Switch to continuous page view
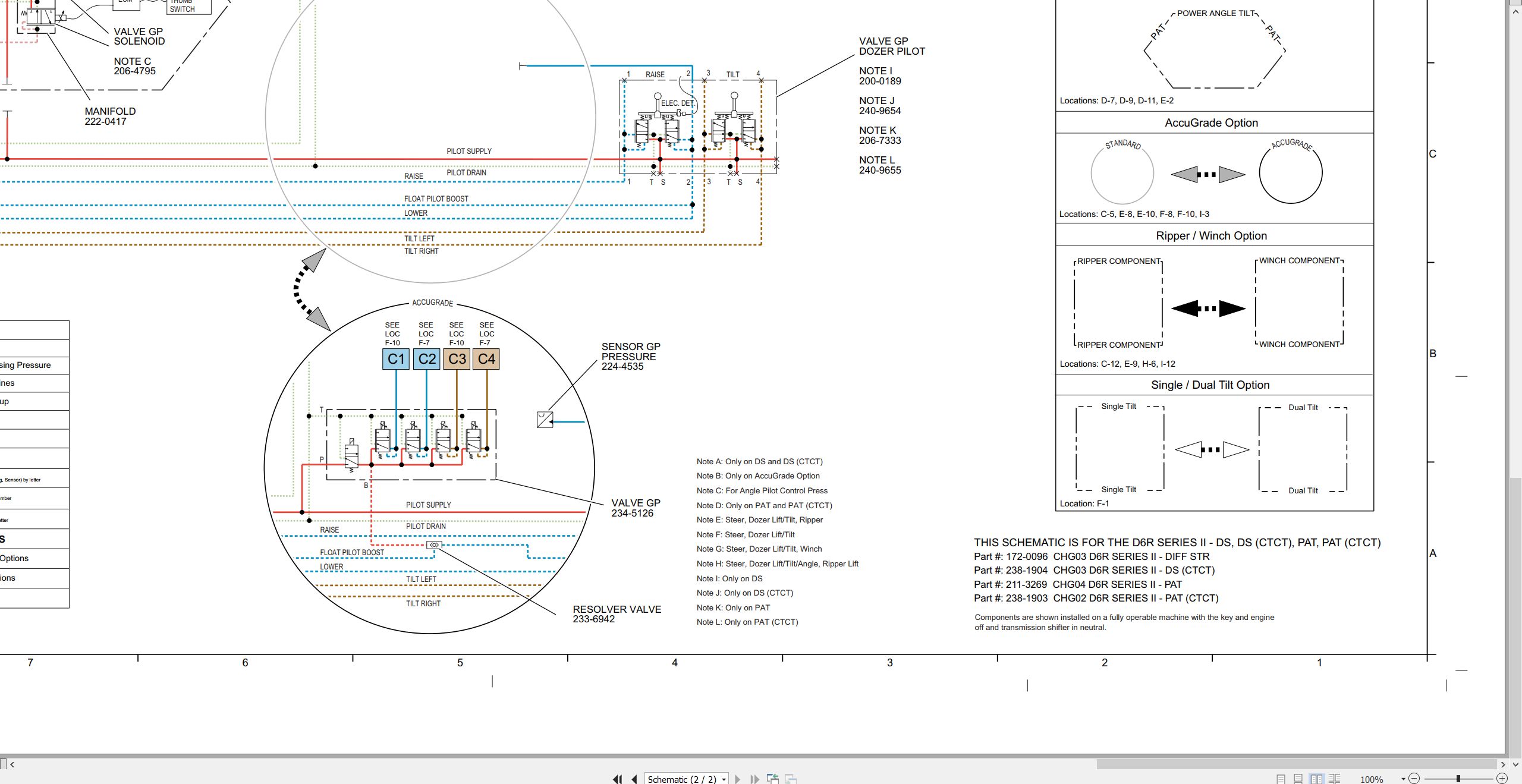Screen dimensions: 1522x784 pos(1298,779)
